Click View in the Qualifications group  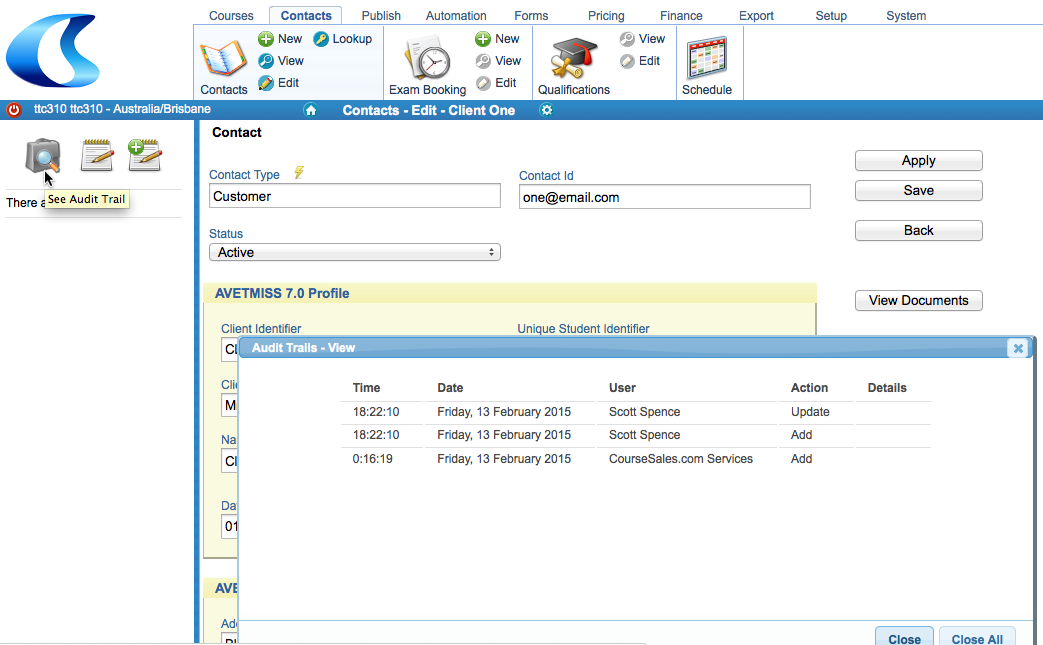[642, 39]
